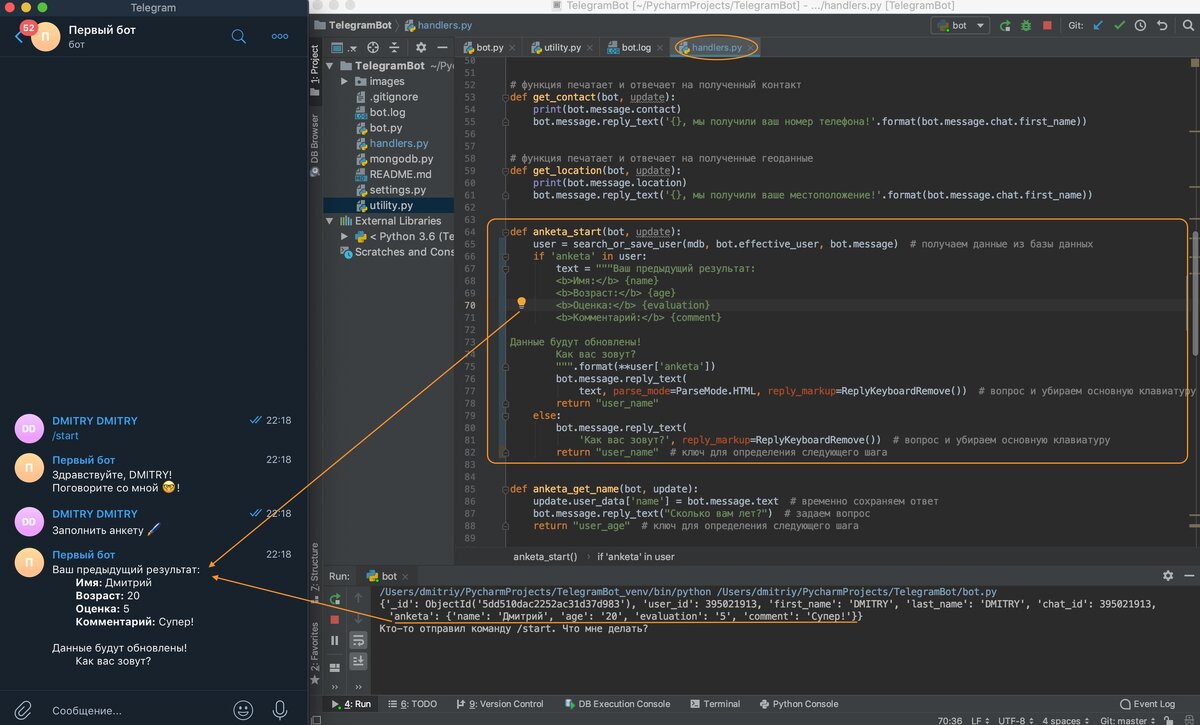Open .gitignore in the project tree
This screenshot has height=725, width=1200.
point(393,97)
